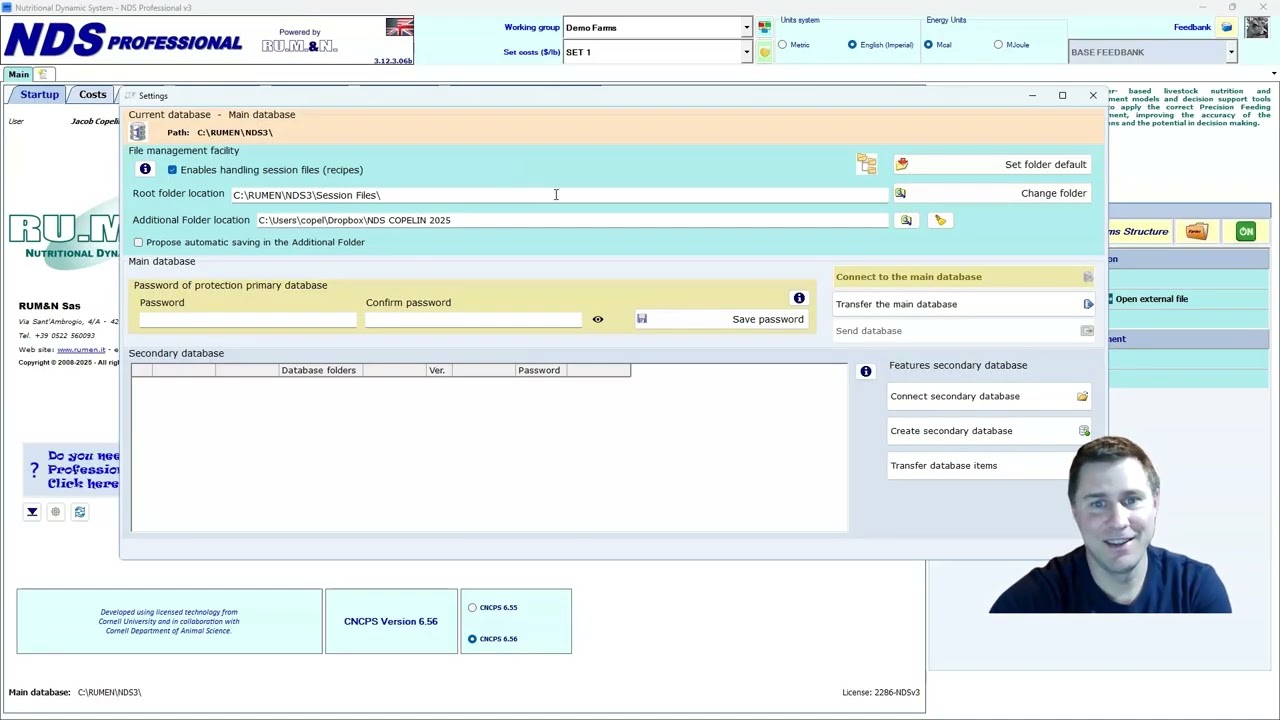
Task: Click the Ver. column header
Action: click(437, 370)
